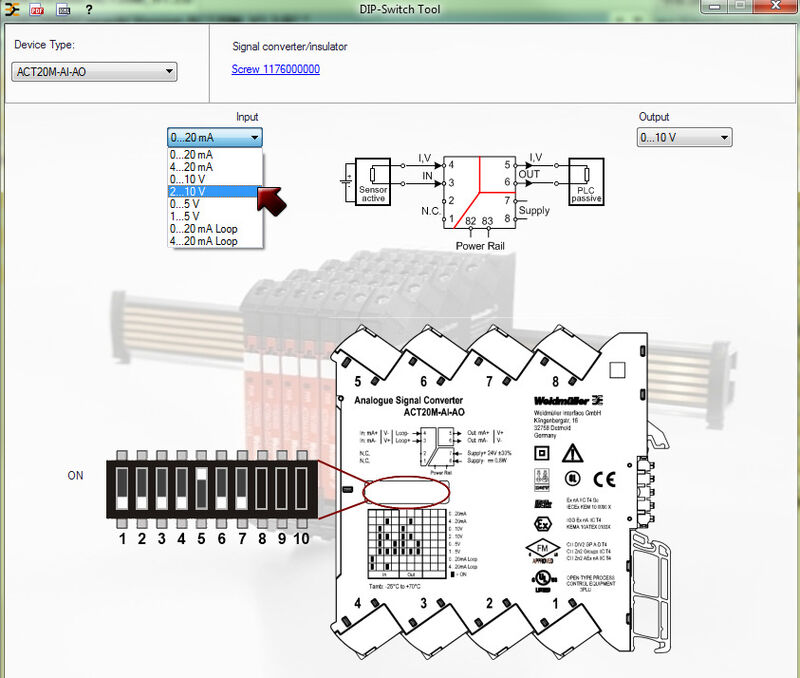Toggle DIP switch number 10

(x=302, y=490)
